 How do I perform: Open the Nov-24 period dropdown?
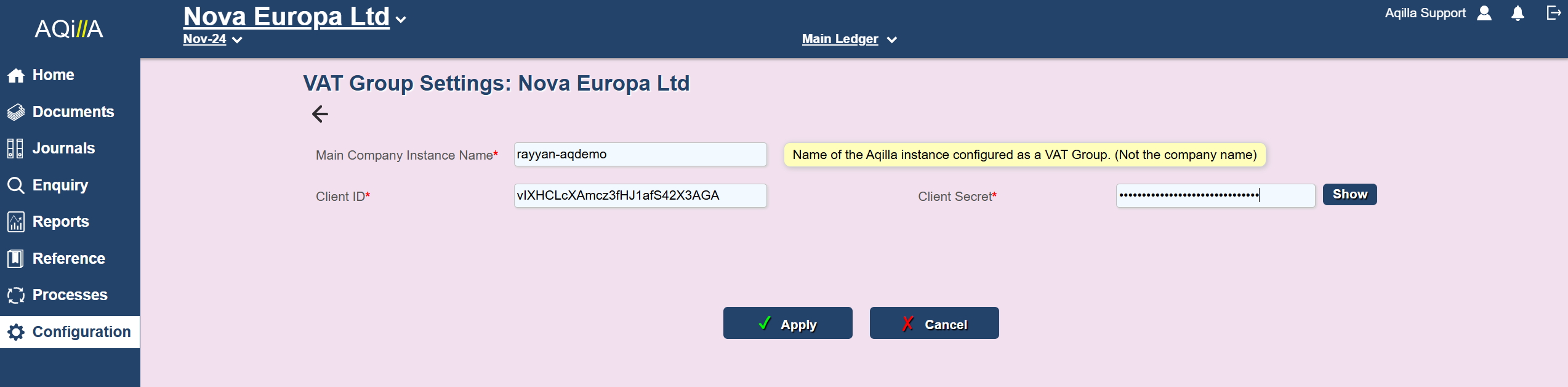(x=237, y=40)
